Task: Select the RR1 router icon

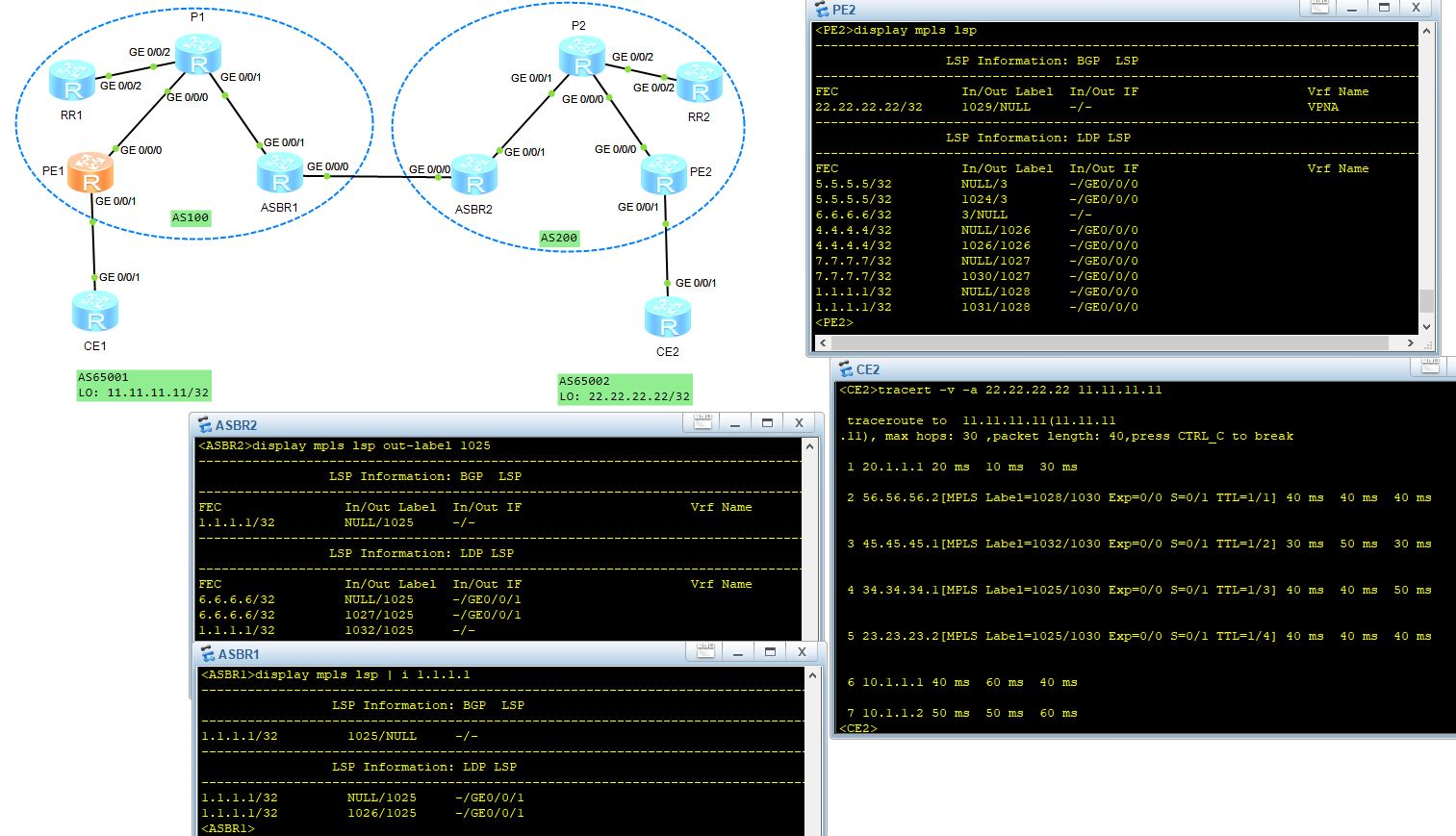Action: click(x=72, y=81)
